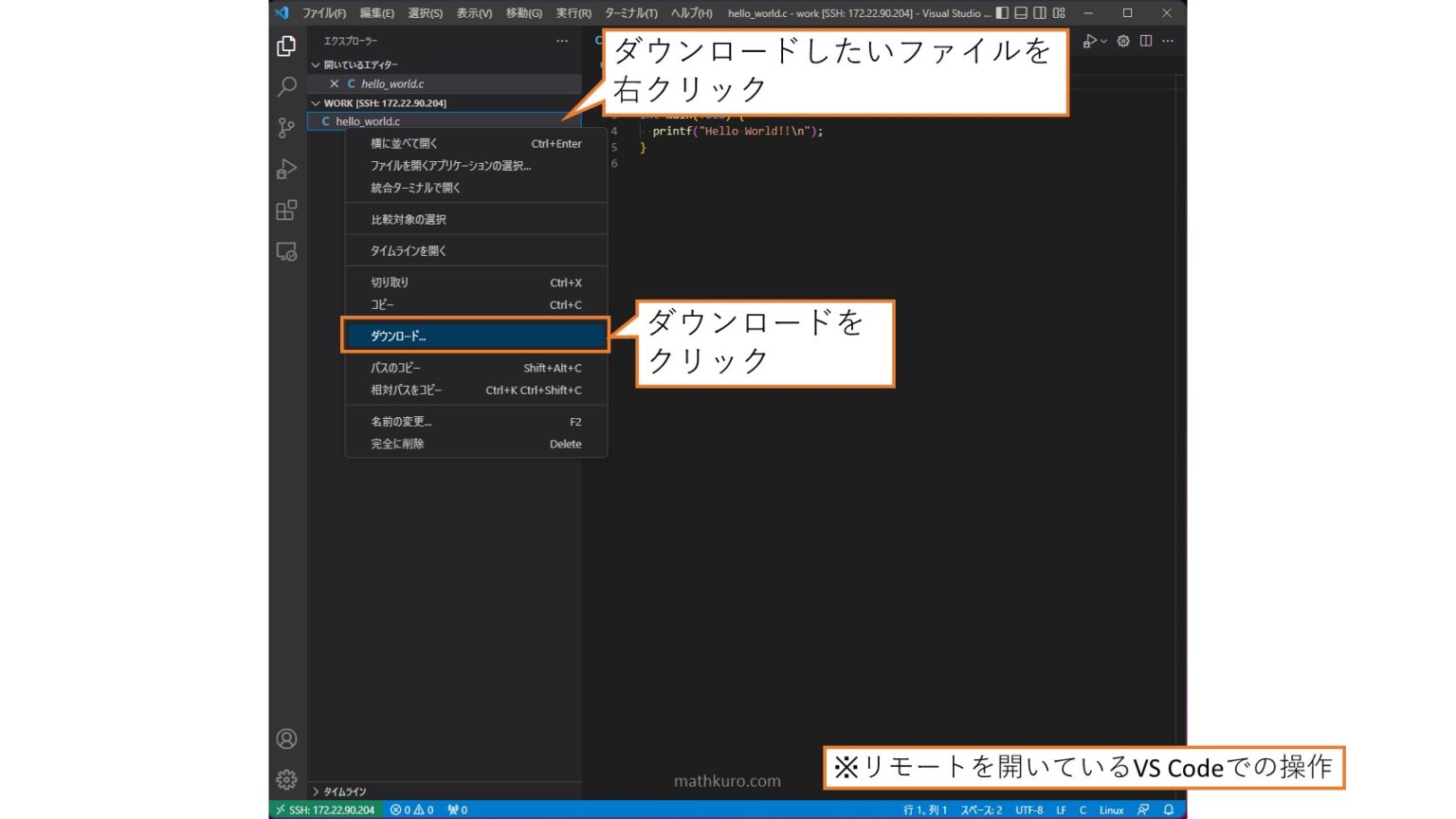The image size is (1456, 819).
Task: Click the errors and warnings counter
Action: pos(411,810)
